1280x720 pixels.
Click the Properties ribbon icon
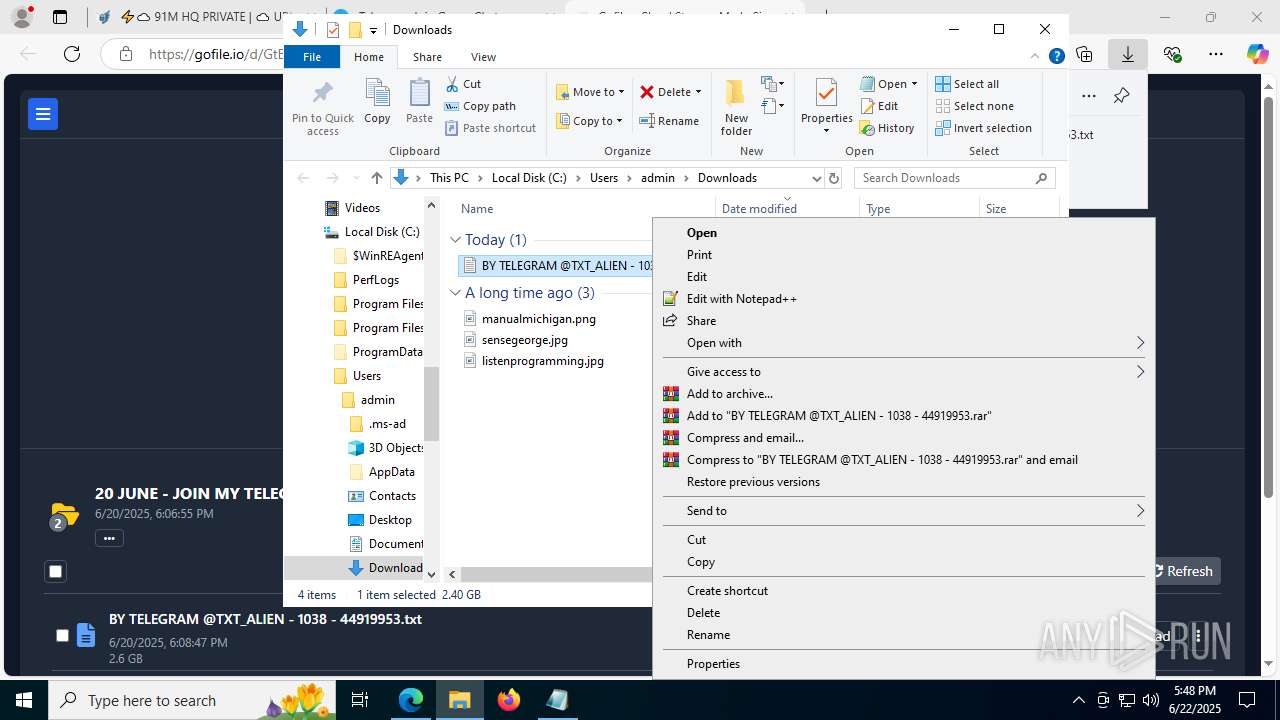(x=826, y=107)
